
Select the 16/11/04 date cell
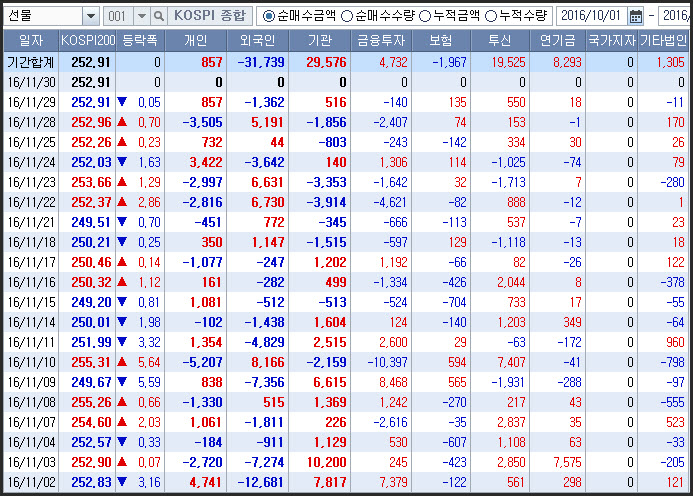tap(32, 443)
